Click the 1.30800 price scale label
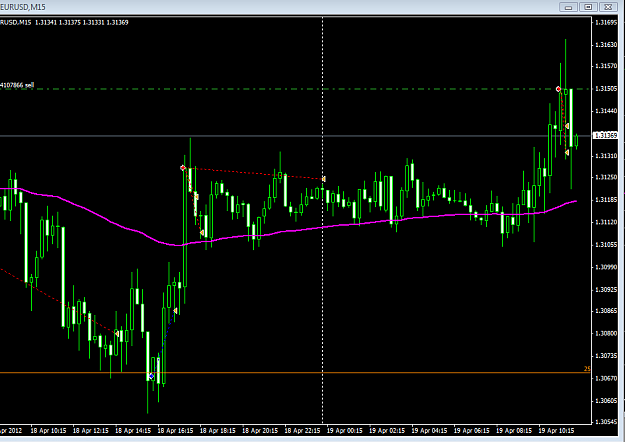This screenshot has width=625, height=442. click(x=606, y=333)
